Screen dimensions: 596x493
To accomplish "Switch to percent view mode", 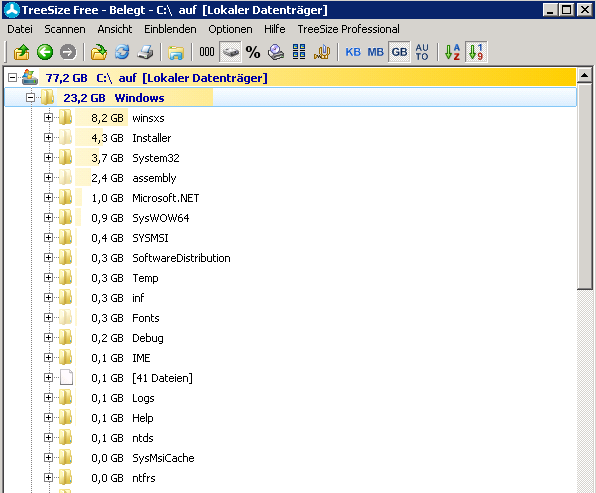I will (253, 52).
